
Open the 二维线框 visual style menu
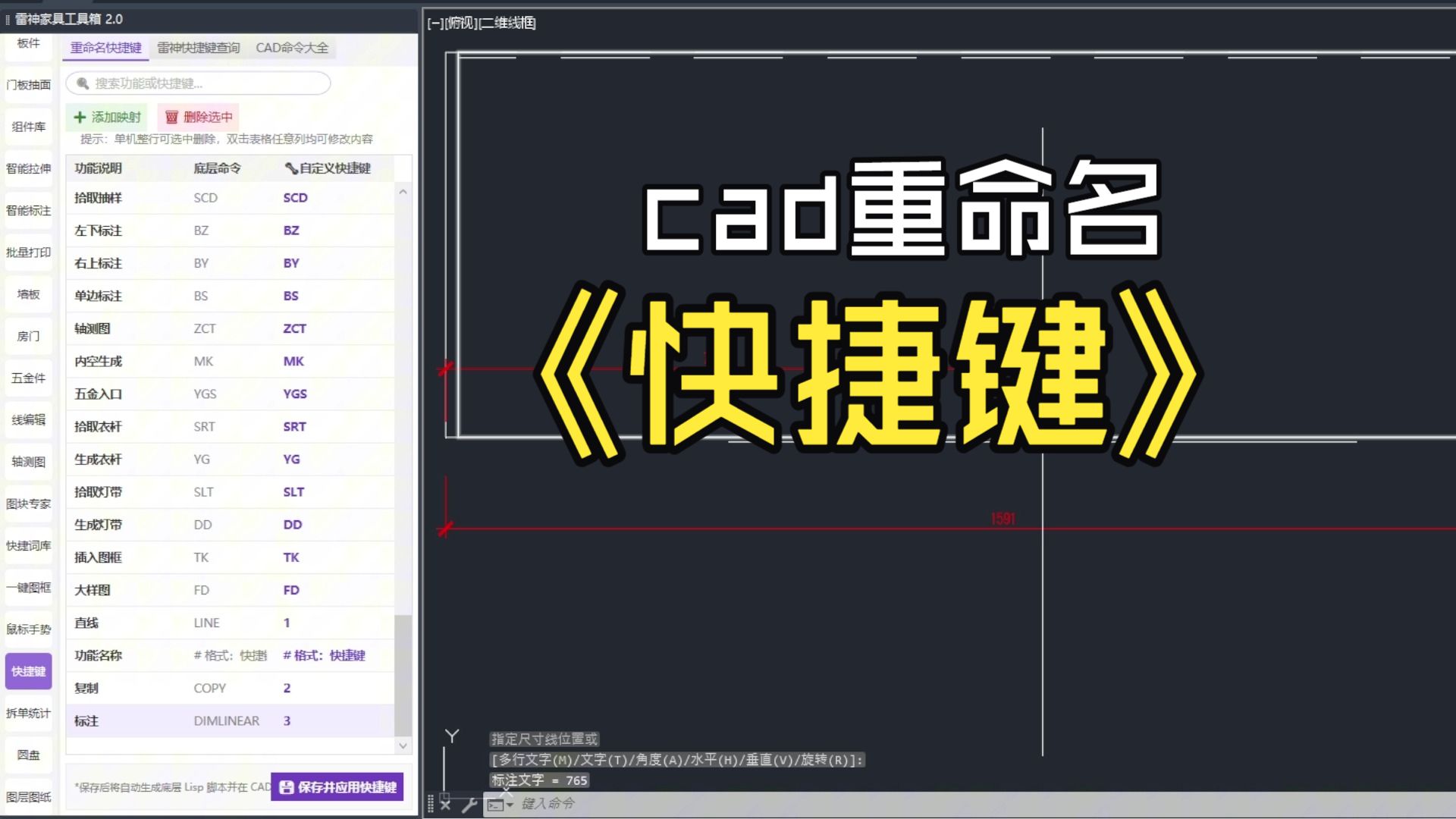coord(507,24)
